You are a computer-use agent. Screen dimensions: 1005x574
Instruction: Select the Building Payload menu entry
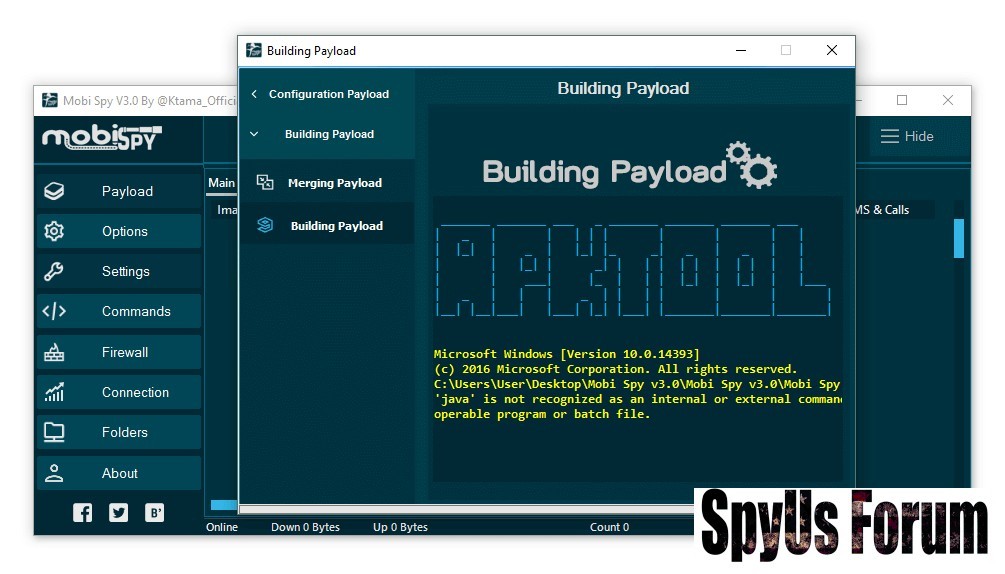(336, 226)
